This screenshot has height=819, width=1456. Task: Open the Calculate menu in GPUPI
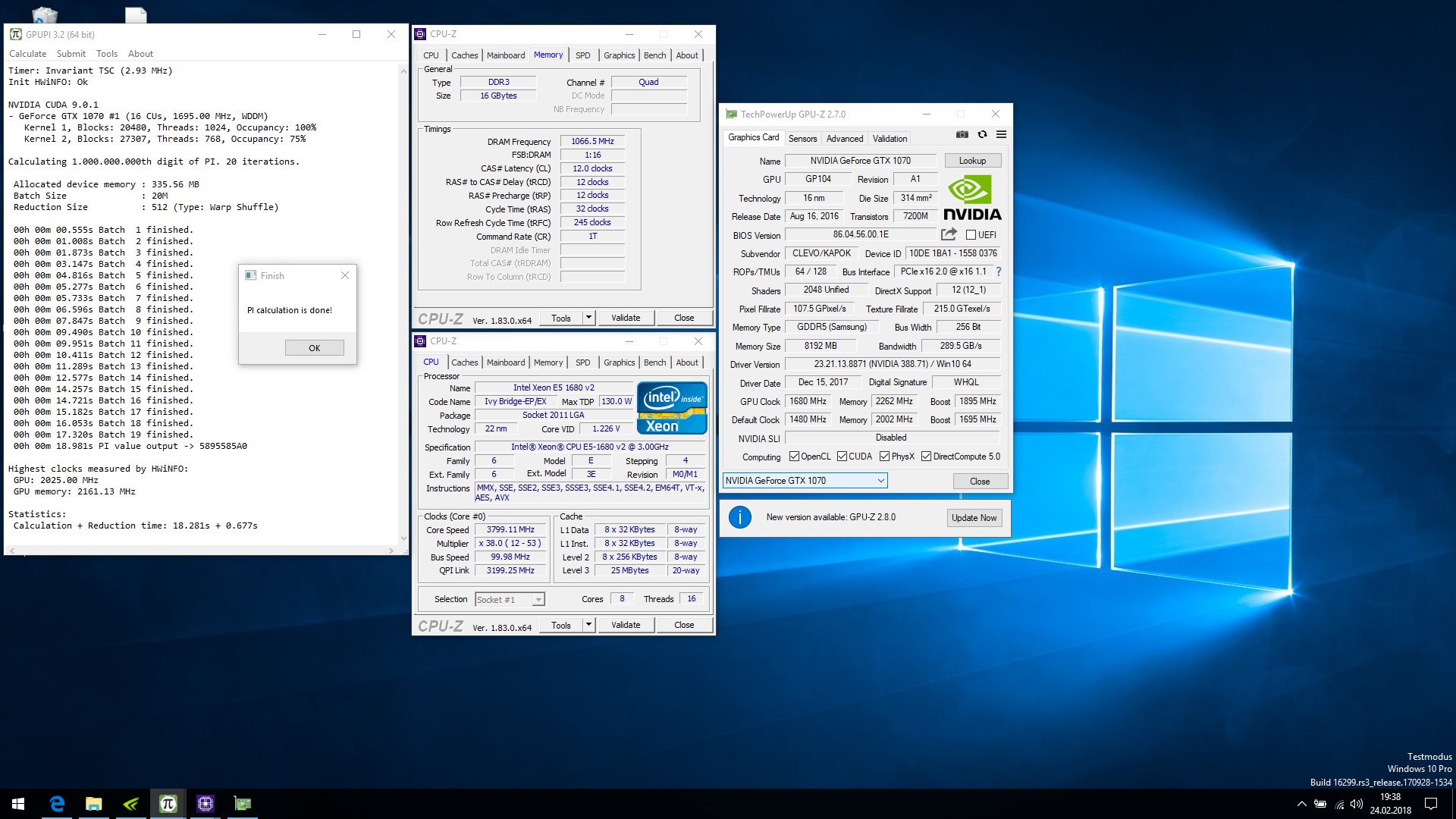(27, 54)
